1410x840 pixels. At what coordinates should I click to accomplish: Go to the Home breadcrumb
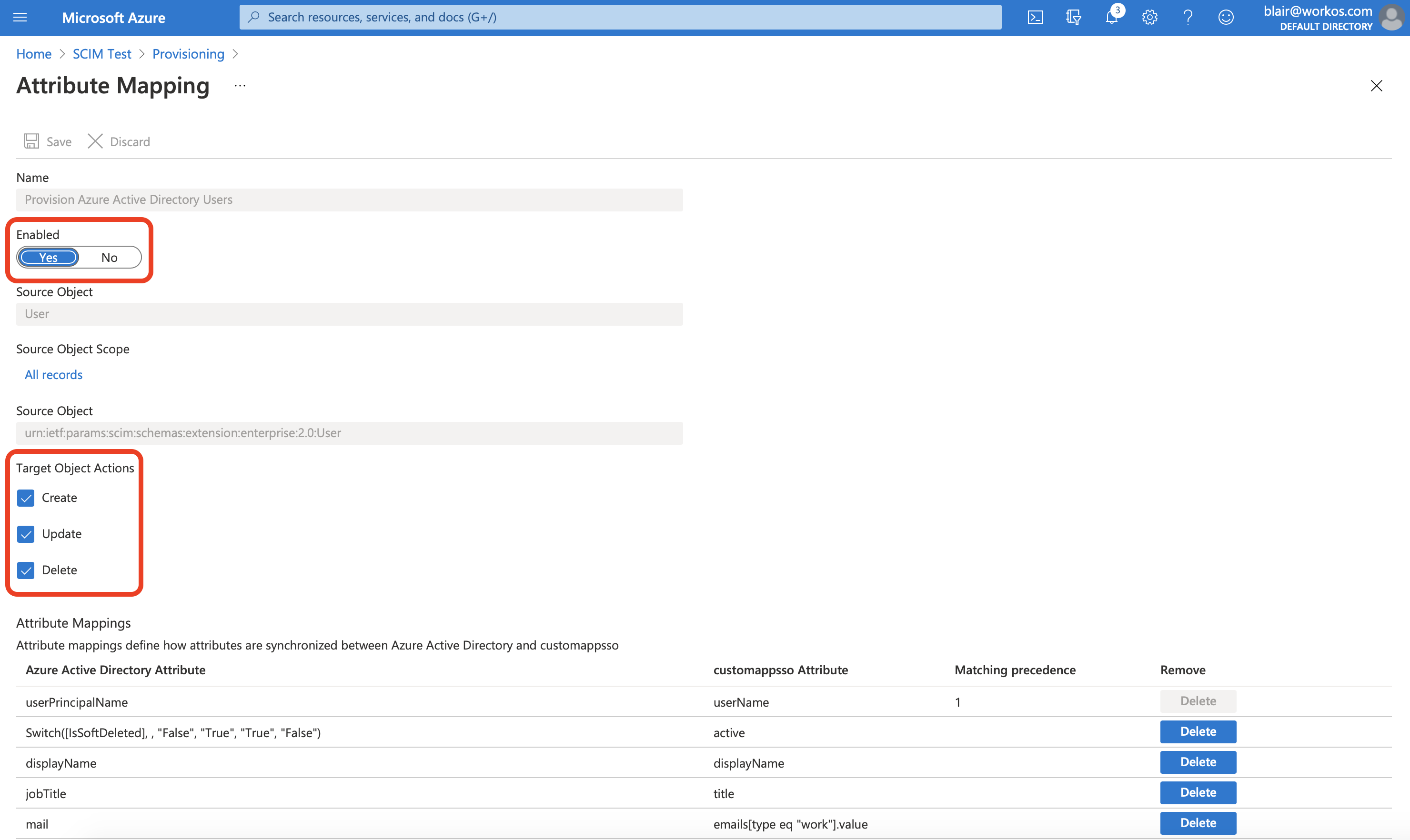pyautogui.click(x=34, y=54)
